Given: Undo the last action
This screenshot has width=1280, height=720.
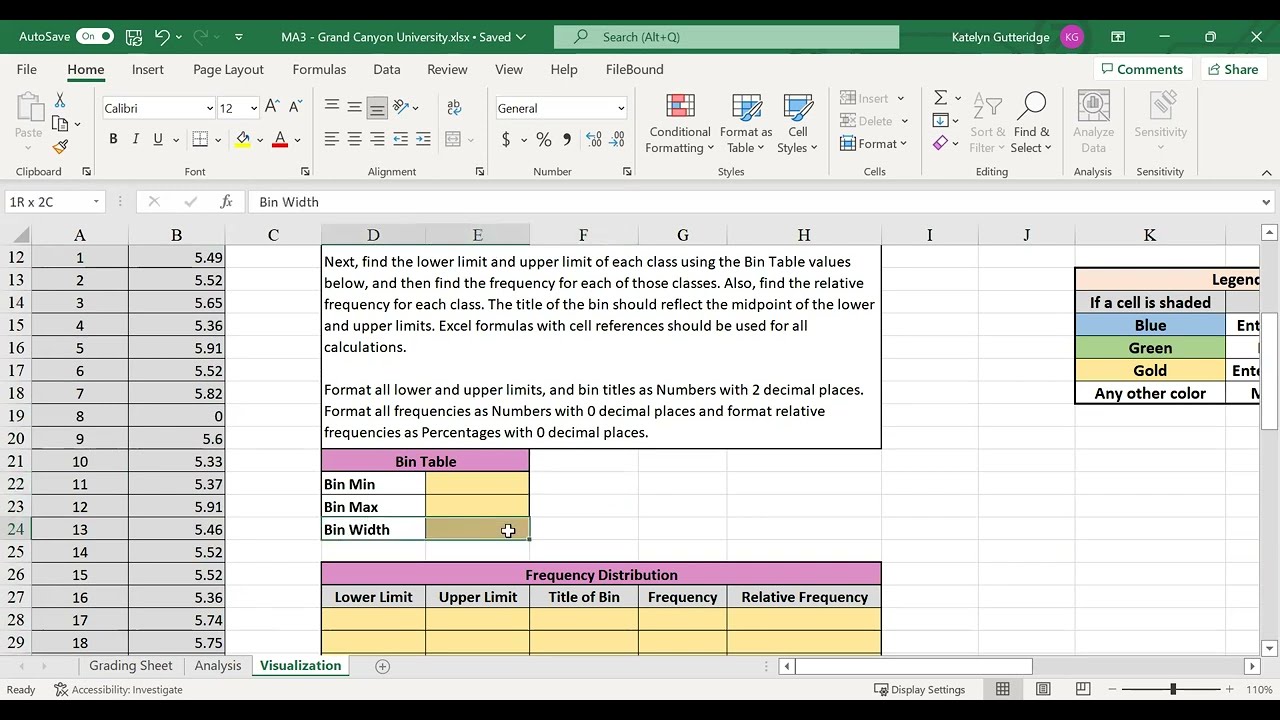Looking at the screenshot, I should coord(162,37).
